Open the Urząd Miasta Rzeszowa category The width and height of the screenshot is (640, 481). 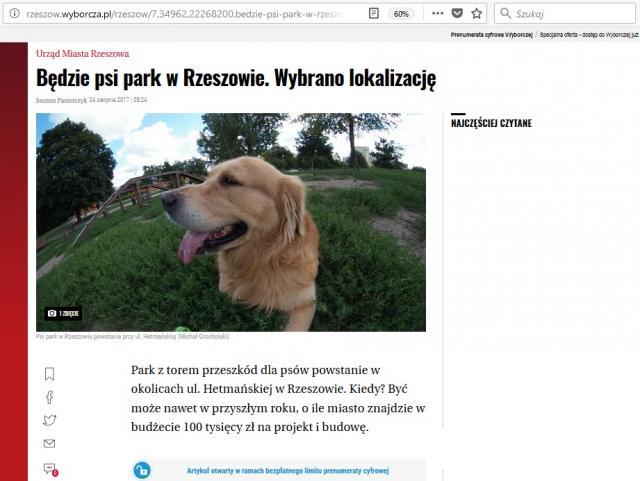82,54
